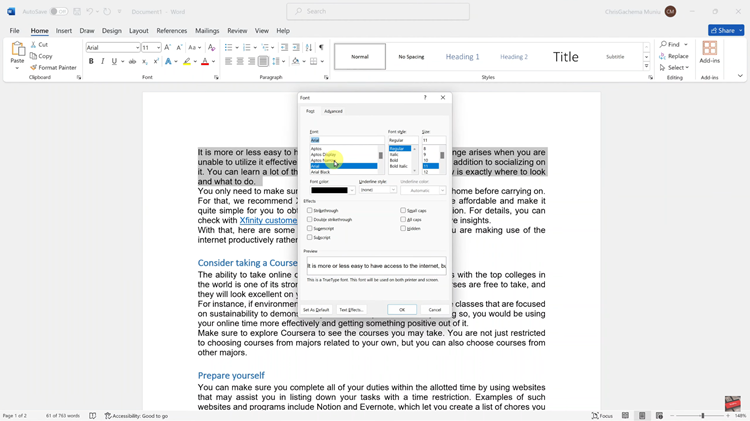Toggle AutoSave switch
The height and width of the screenshot is (421, 750).
coord(59,11)
